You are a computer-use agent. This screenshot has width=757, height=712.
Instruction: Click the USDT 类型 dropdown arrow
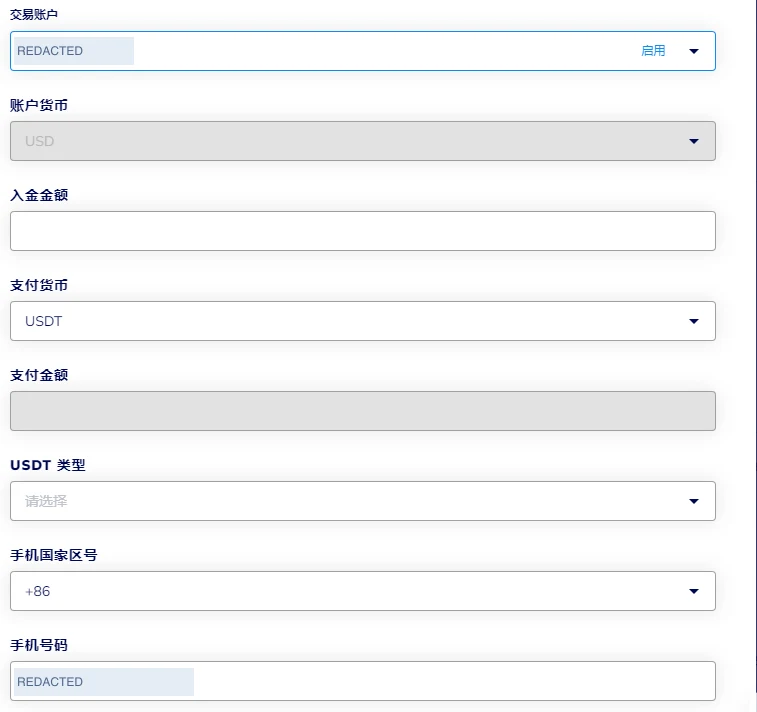point(694,502)
